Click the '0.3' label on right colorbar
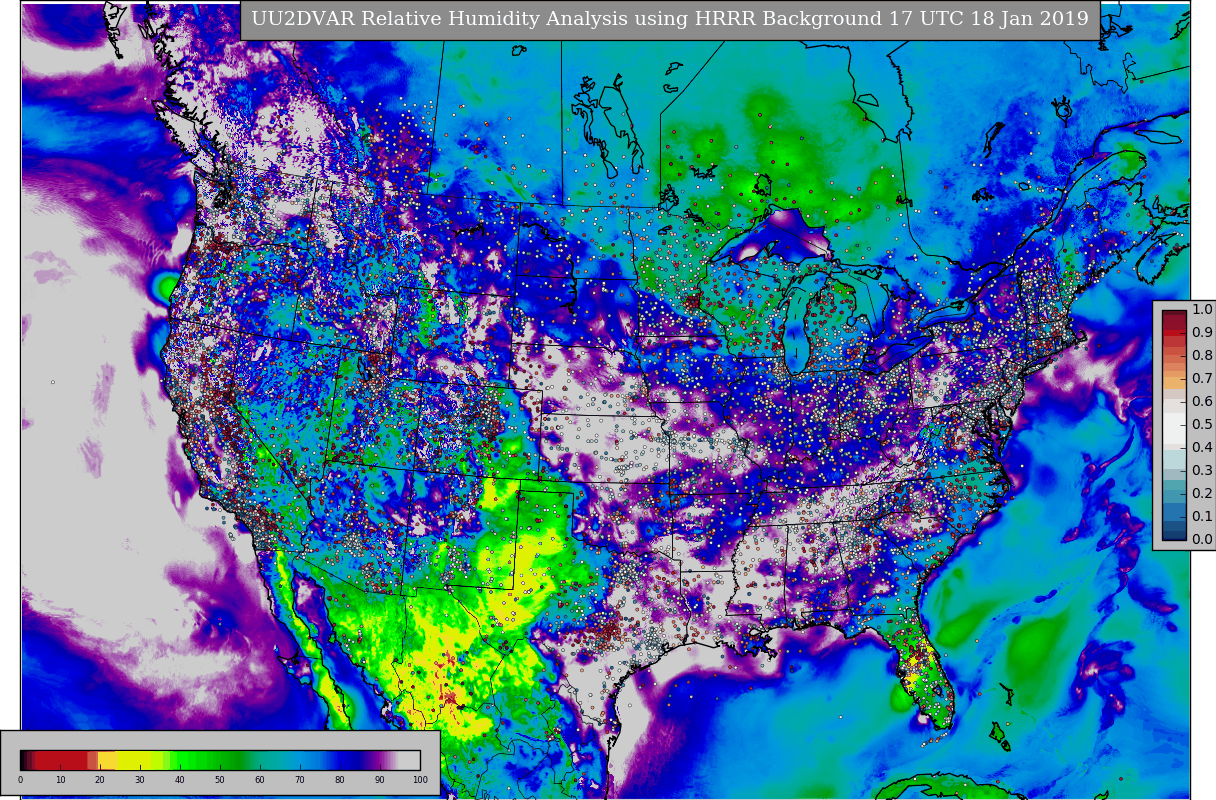1216x800 pixels. [1202, 471]
